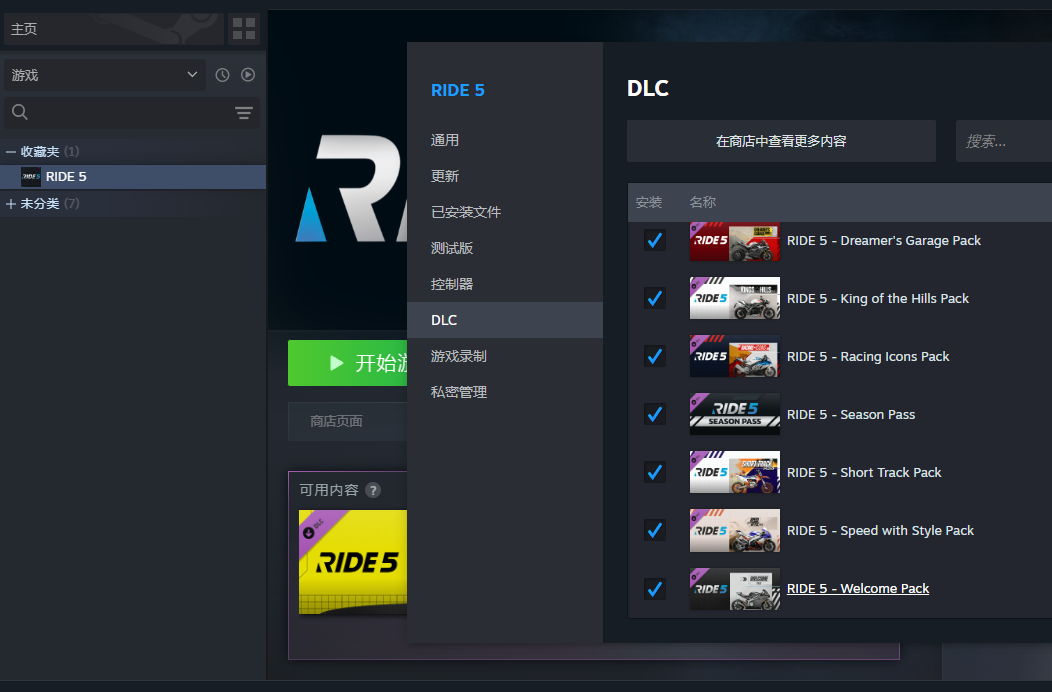The width and height of the screenshot is (1052, 692).
Task: Click the DLC search input field
Action: [1004, 141]
